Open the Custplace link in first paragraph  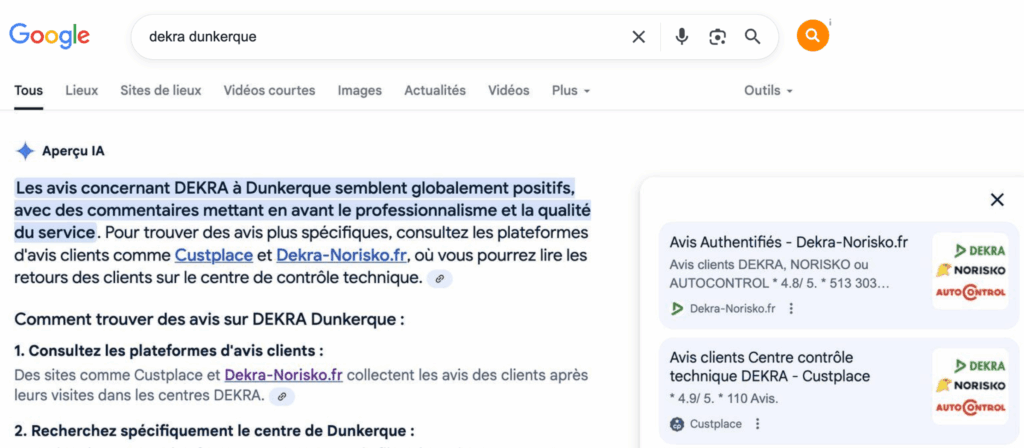(213, 255)
